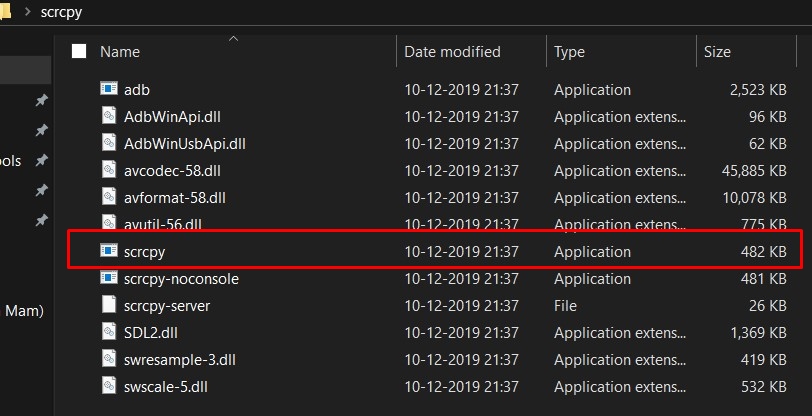Image resolution: width=812 pixels, height=416 pixels.
Task: Click the avformat-58.dll file icon
Action: coord(109,196)
